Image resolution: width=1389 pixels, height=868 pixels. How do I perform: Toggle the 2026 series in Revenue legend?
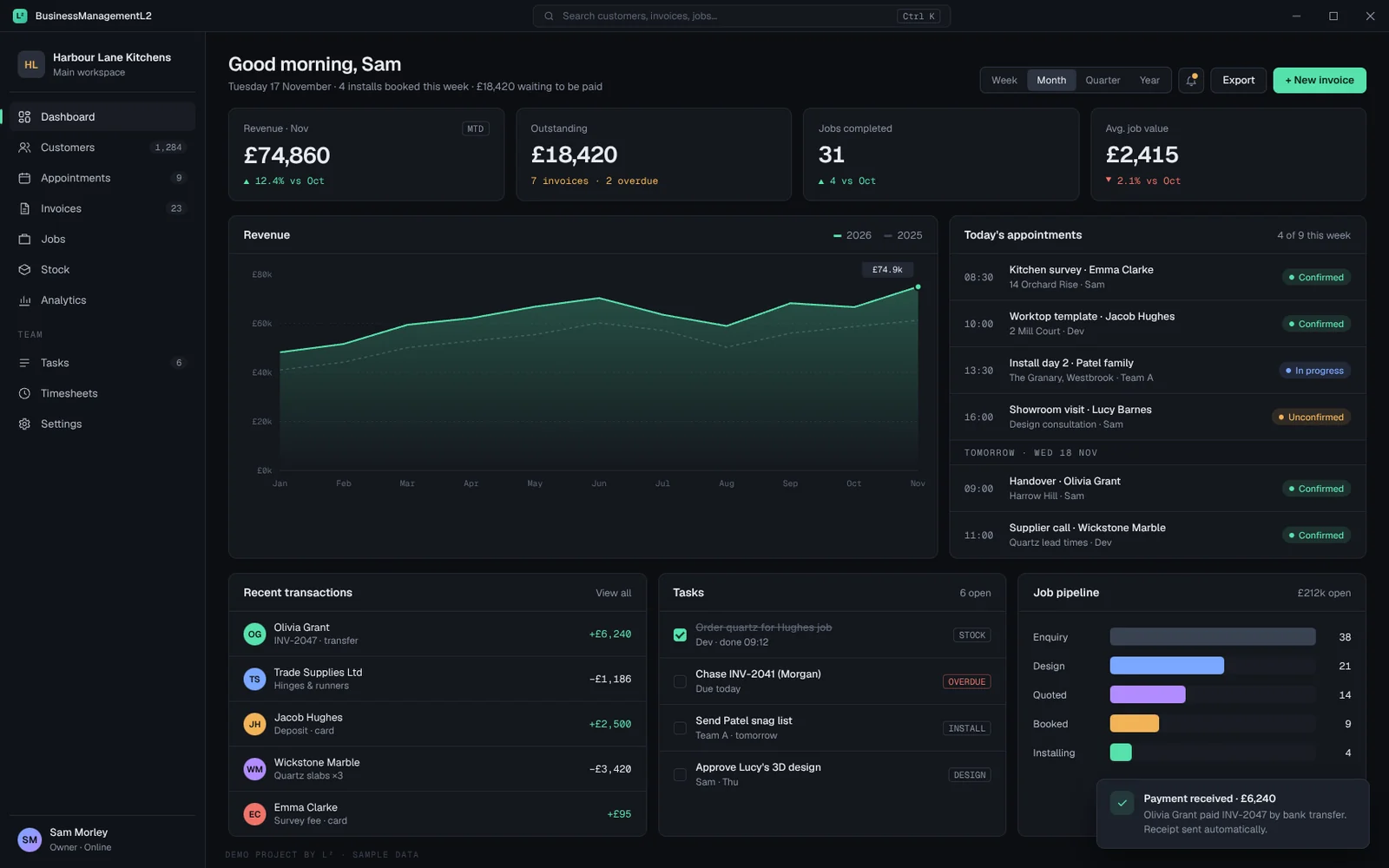pyautogui.click(x=852, y=235)
